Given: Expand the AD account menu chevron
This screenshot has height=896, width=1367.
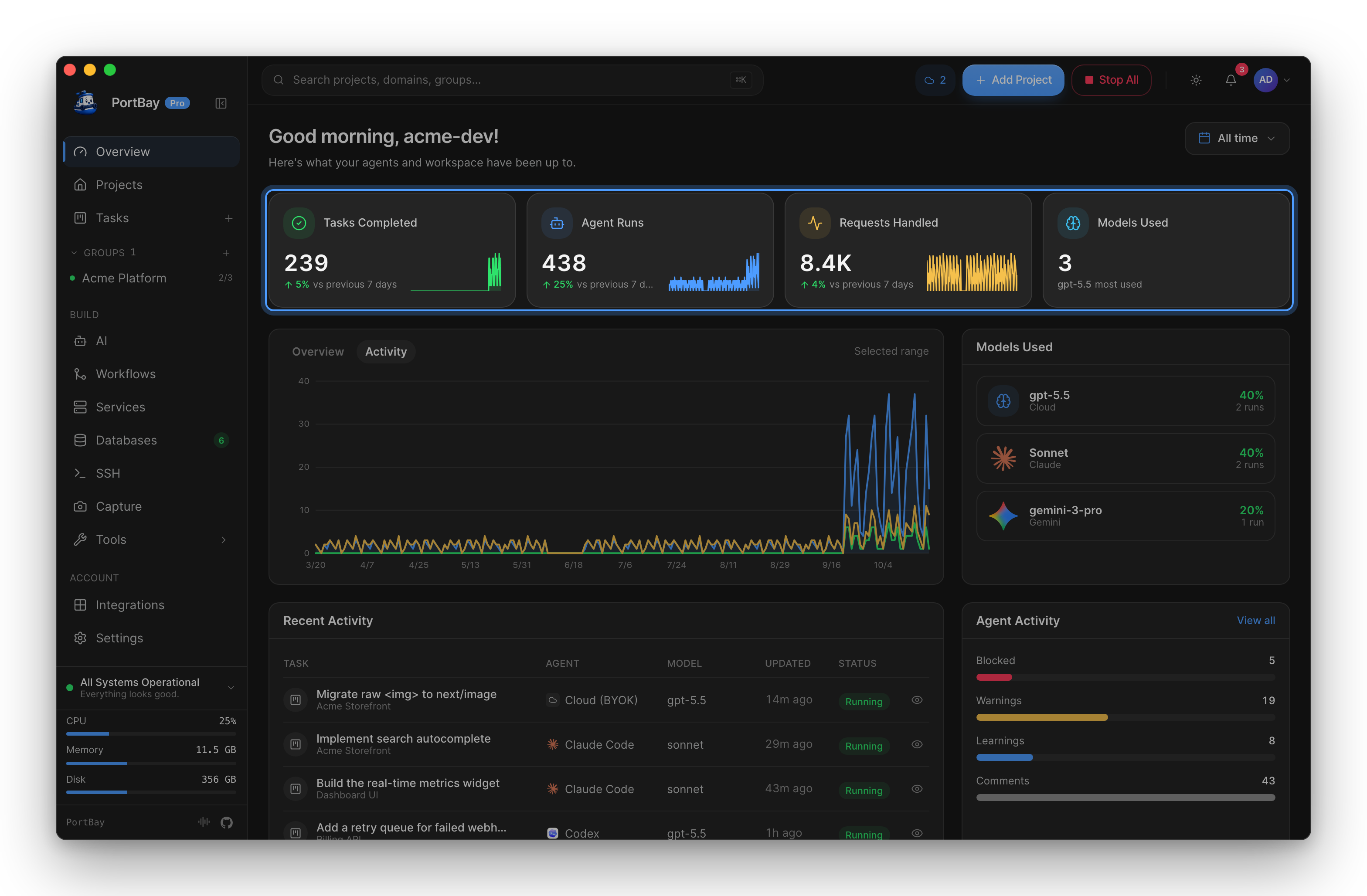Looking at the screenshot, I should coord(1287,81).
